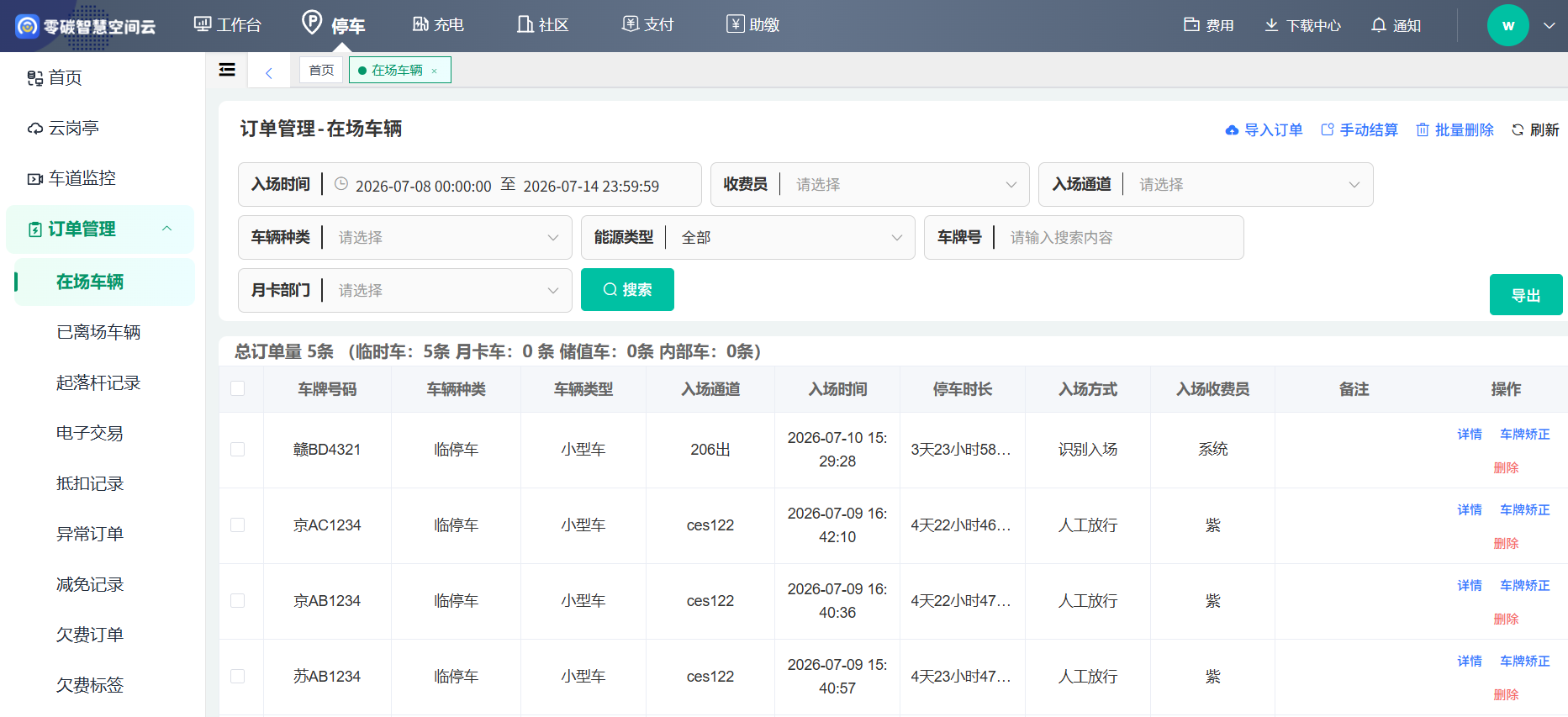Open the 能源类型 dropdown

tap(748, 238)
